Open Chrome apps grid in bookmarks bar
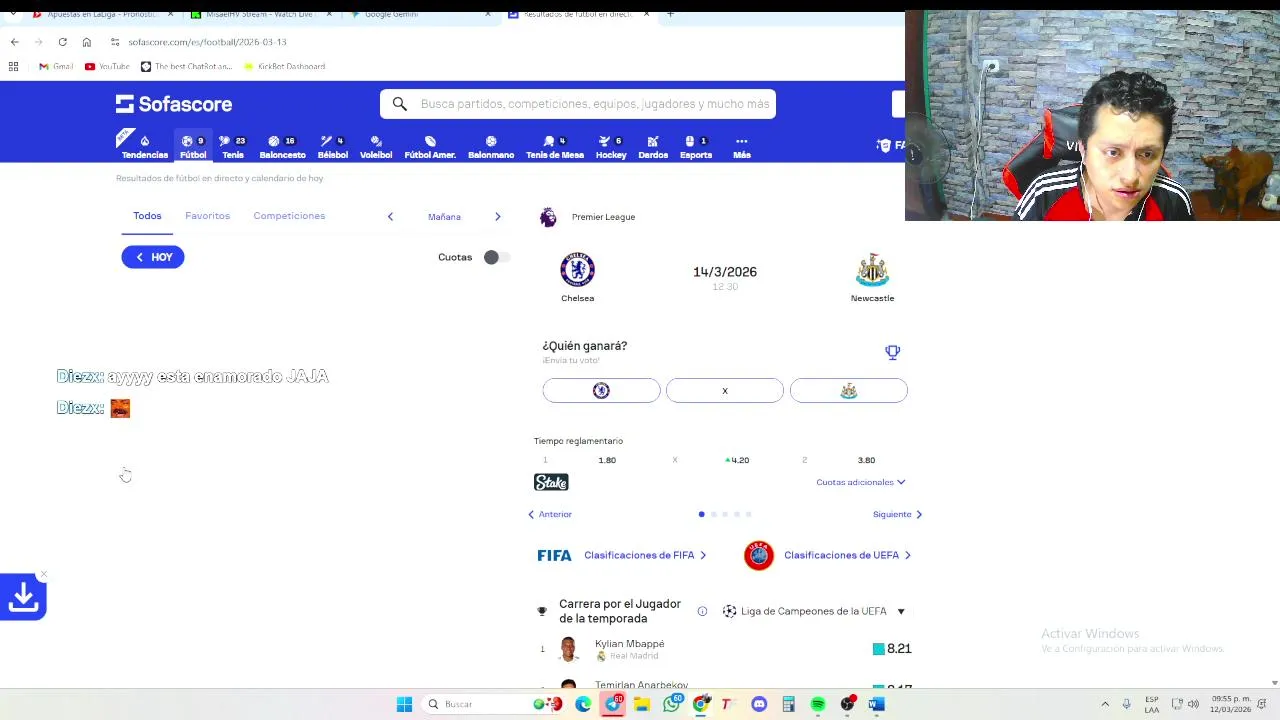The image size is (1280, 720). 14,66
